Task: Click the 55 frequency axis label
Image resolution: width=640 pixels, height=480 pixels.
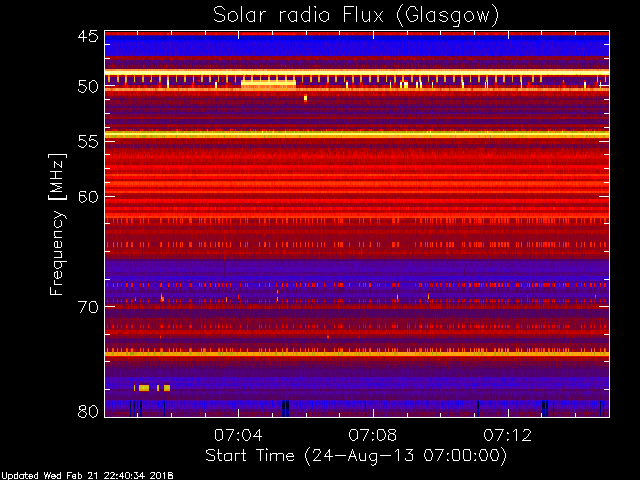Action: (88, 142)
